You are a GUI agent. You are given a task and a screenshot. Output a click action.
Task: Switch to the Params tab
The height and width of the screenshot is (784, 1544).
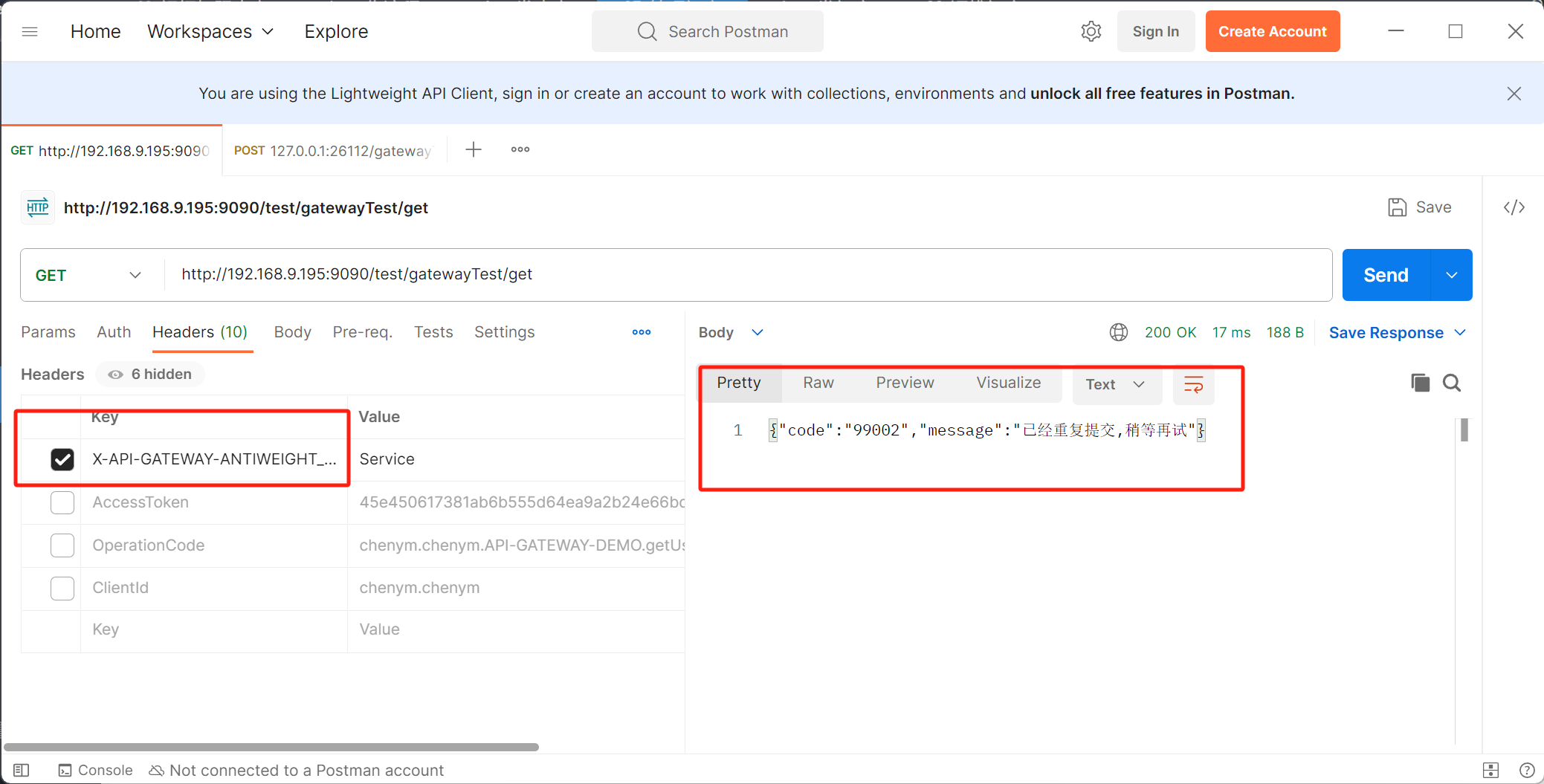click(48, 332)
